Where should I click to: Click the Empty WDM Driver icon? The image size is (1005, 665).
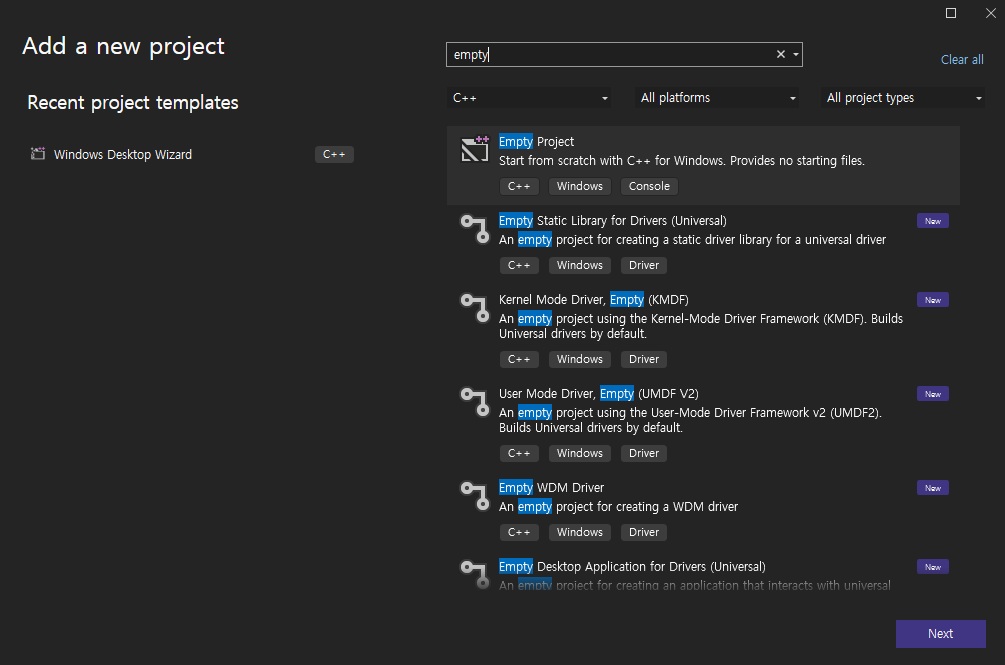point(473,495)
